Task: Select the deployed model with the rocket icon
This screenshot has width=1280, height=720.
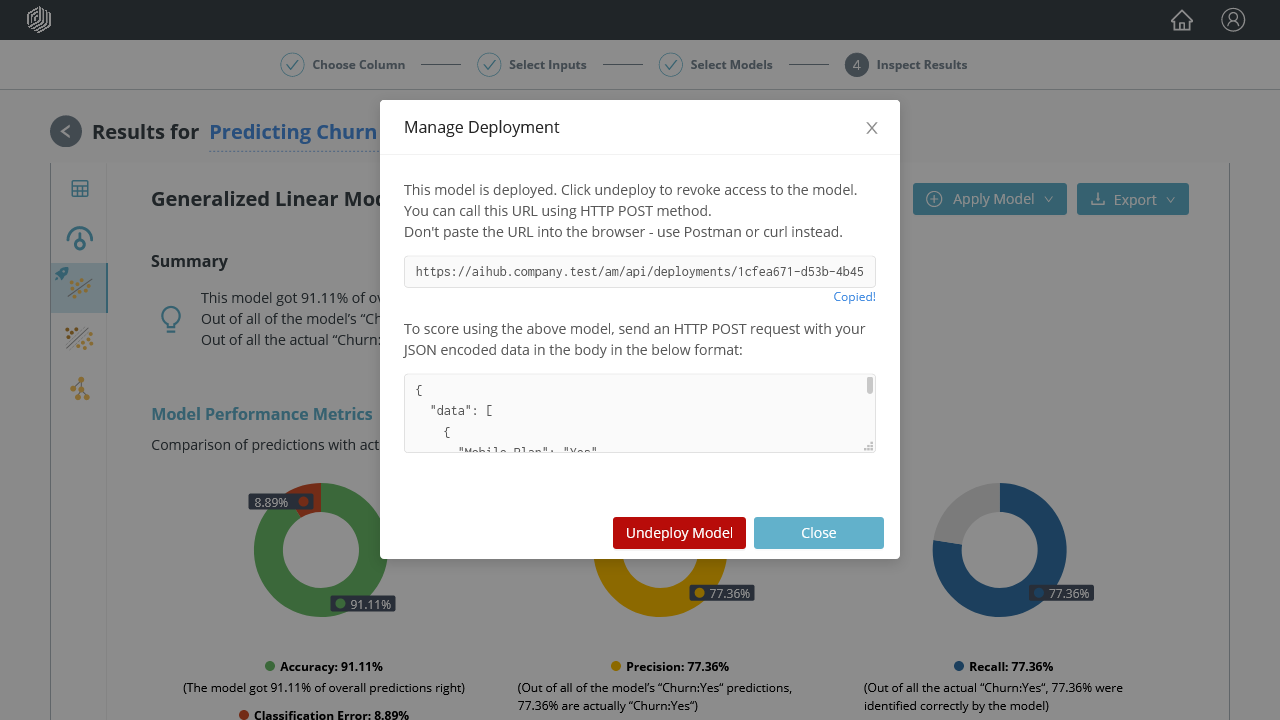Action: (x=80, y=288)
